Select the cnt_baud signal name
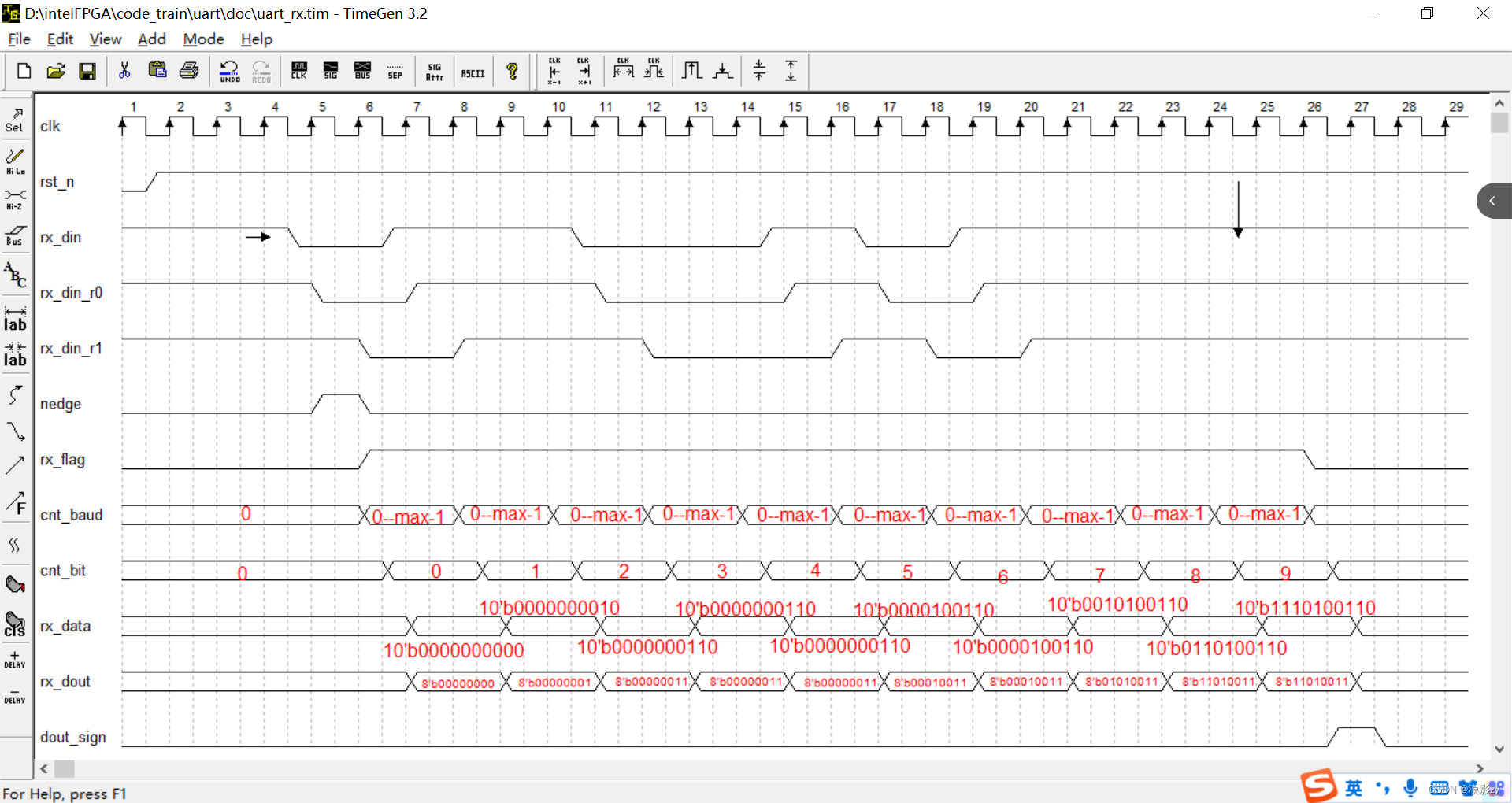This screenshot has height=803, width=1512. [x=71, y=515]
